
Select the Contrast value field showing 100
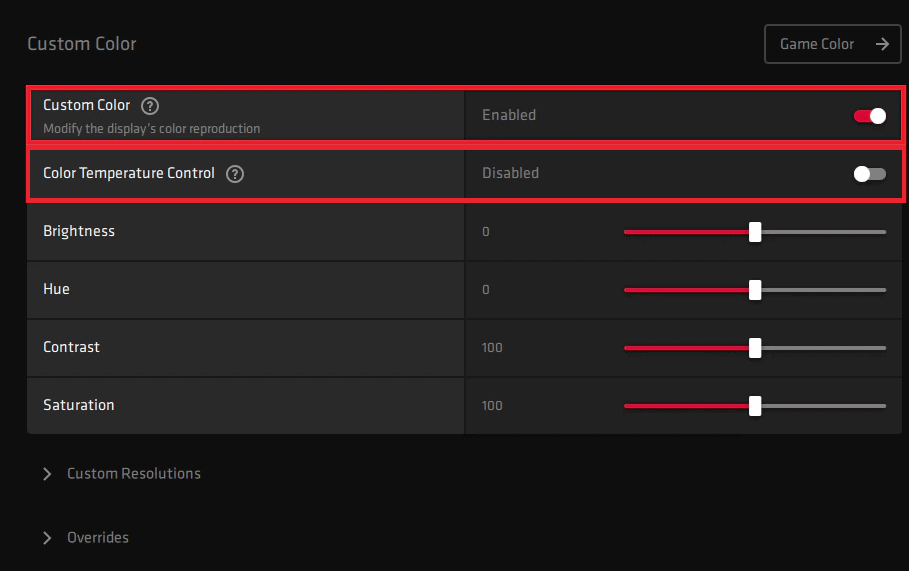[x=492, y=348]
